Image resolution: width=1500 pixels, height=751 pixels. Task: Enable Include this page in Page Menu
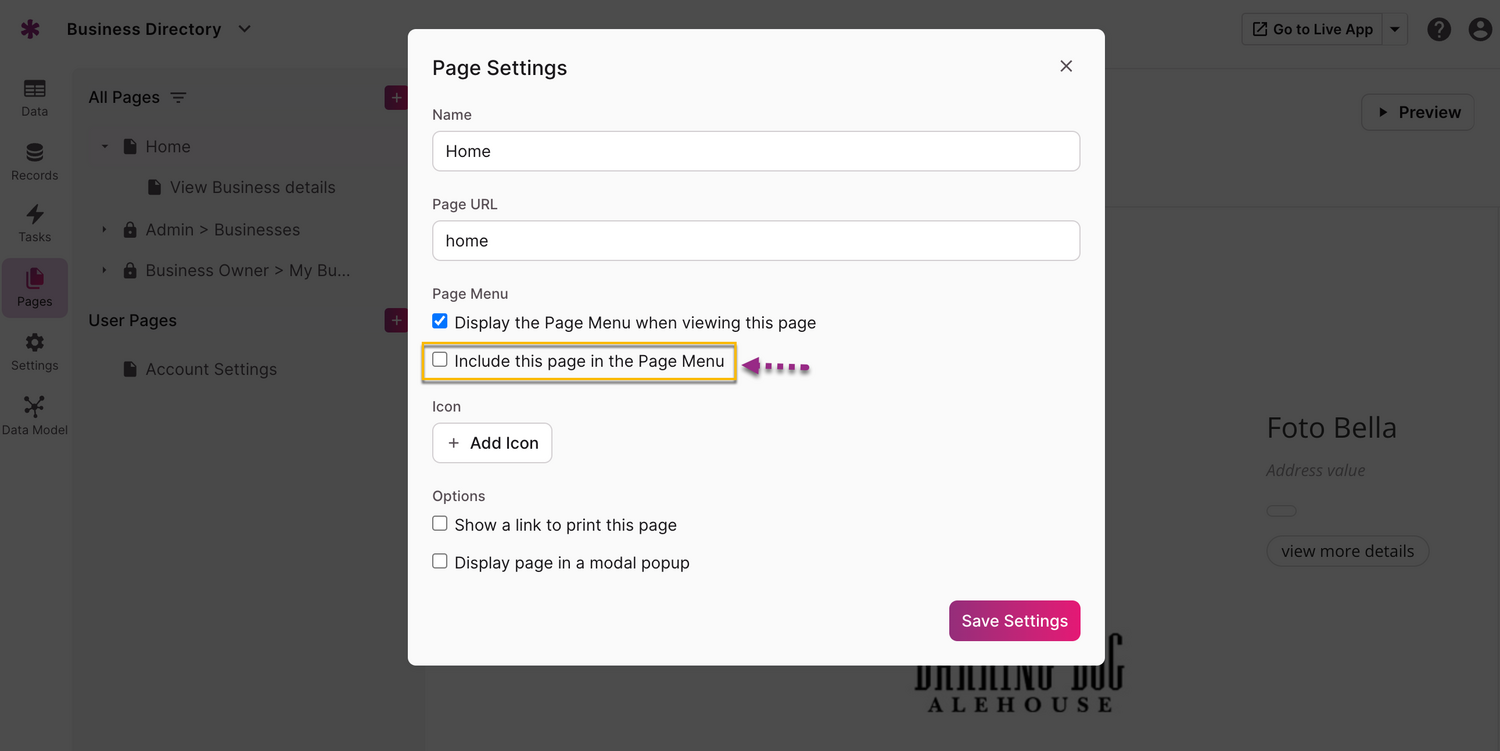(x=440, y=360)
